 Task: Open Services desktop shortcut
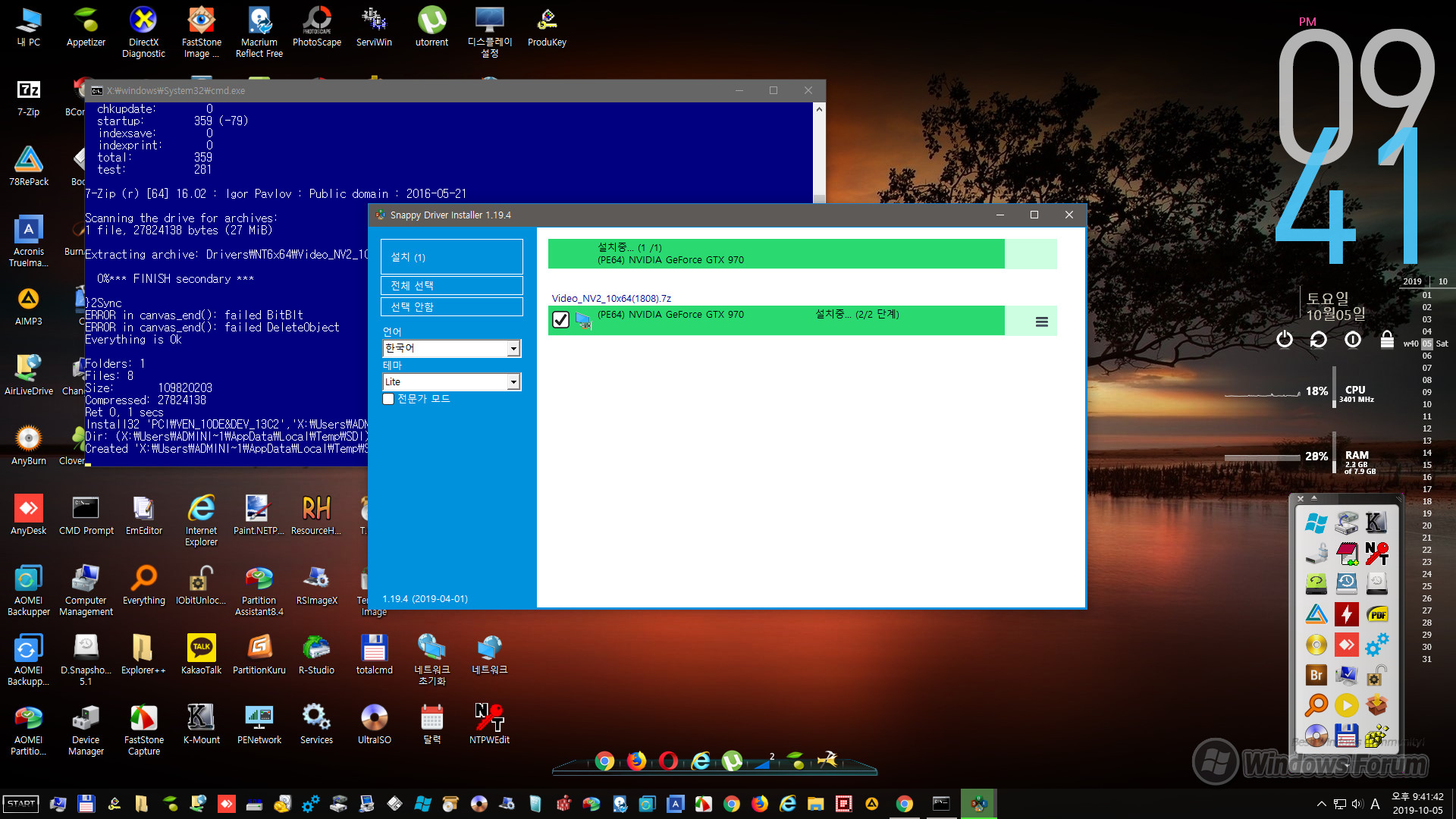click(316, 725)
